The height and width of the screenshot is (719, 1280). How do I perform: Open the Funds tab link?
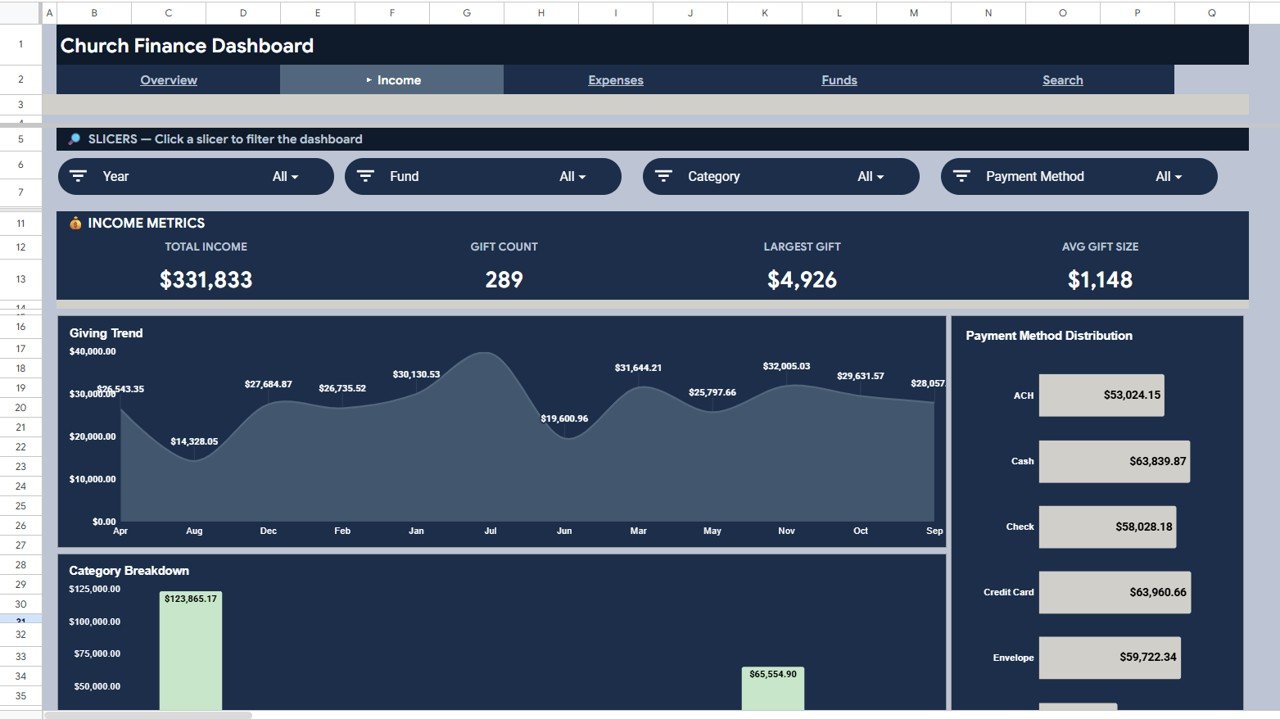coord(839,80)
